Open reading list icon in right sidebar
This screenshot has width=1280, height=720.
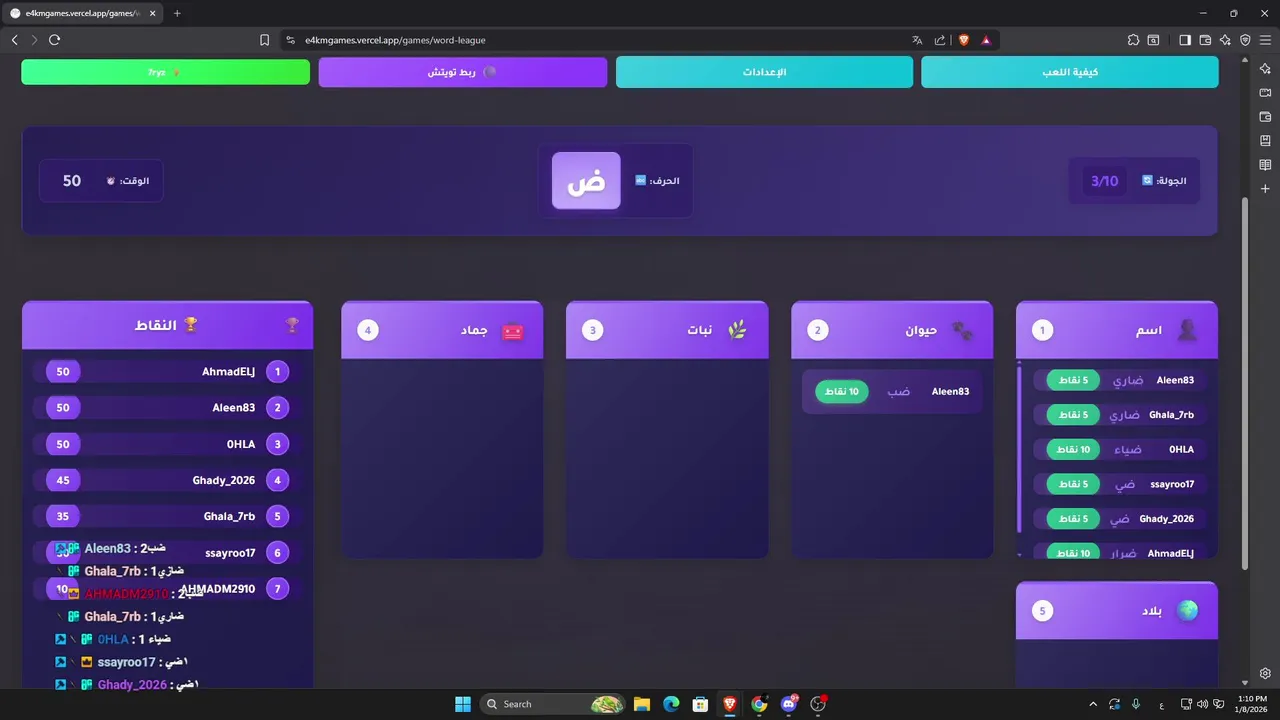[1265, 165]
